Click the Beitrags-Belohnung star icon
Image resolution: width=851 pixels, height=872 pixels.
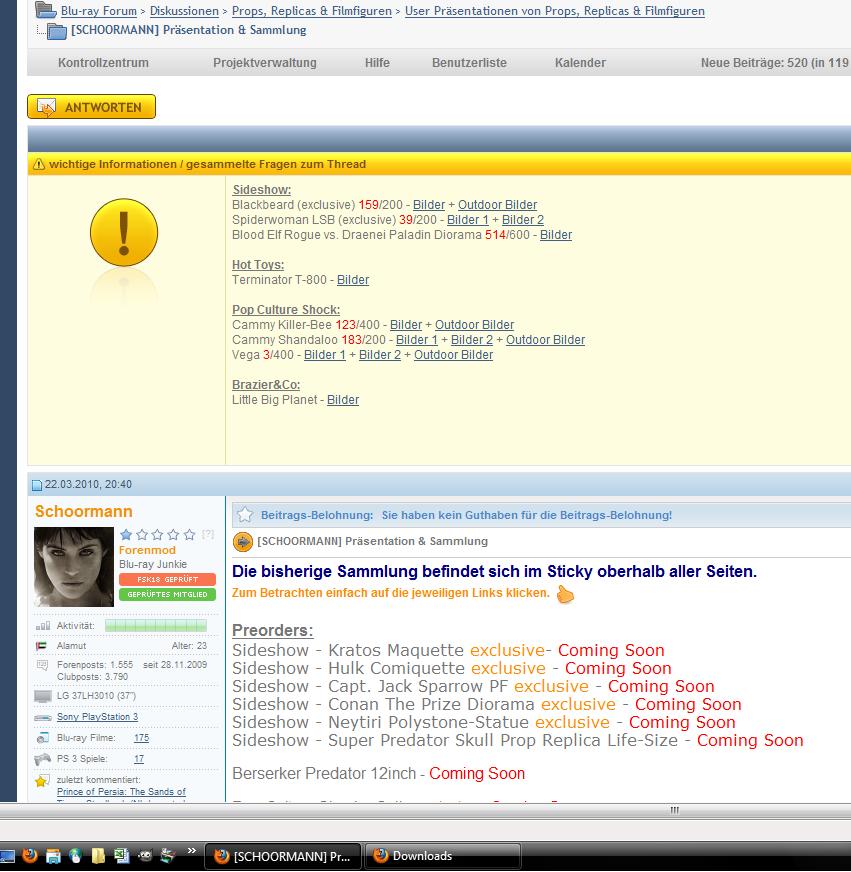(x=243, y=515)
